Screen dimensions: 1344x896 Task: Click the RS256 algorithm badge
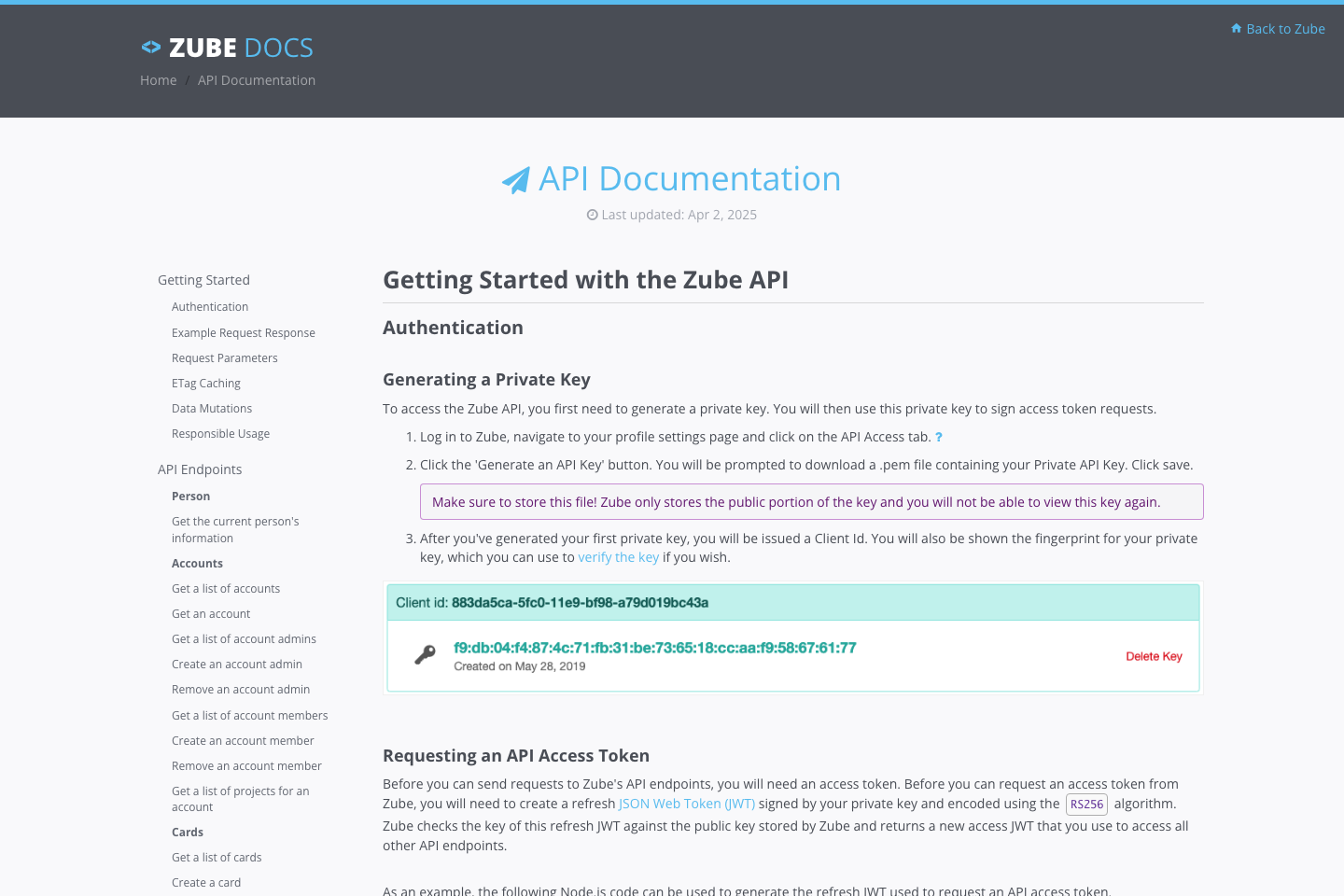pos(1085,804)
